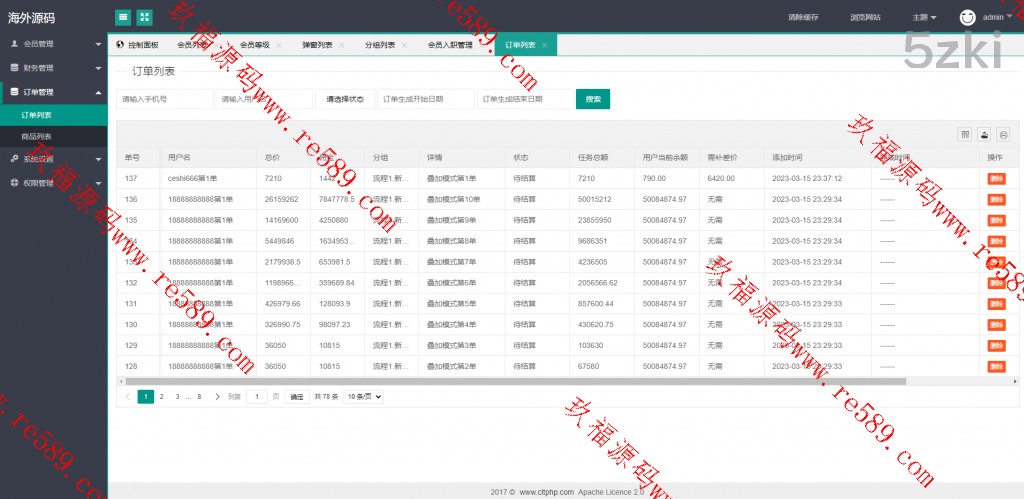Open the 请选择状态 status selector
1024x499 pixels.
pyautogui.click(x=345, y=99)
